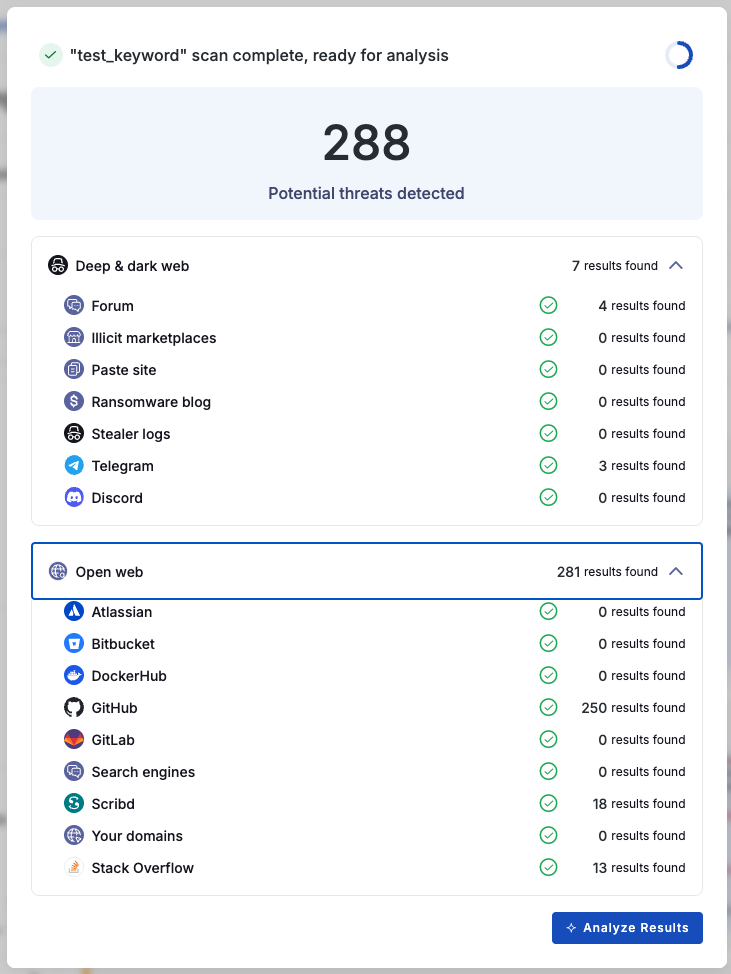This screenshot has width=731, height=974.
Task: Click the Telegram icon
Action: [x=74, y=466]
